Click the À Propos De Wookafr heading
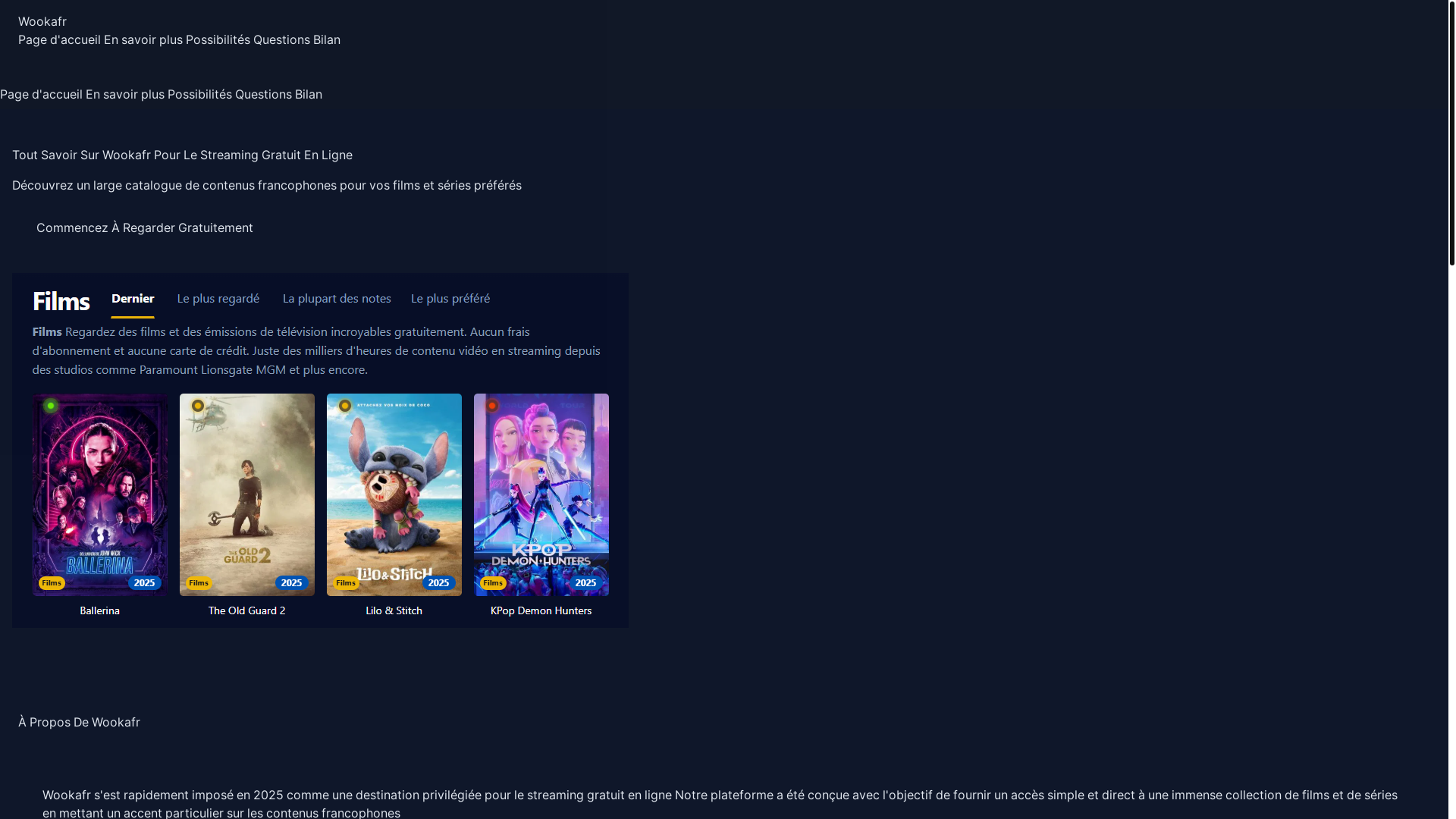Viewport: 1456px width, 819px height. [x=79, y=722]
